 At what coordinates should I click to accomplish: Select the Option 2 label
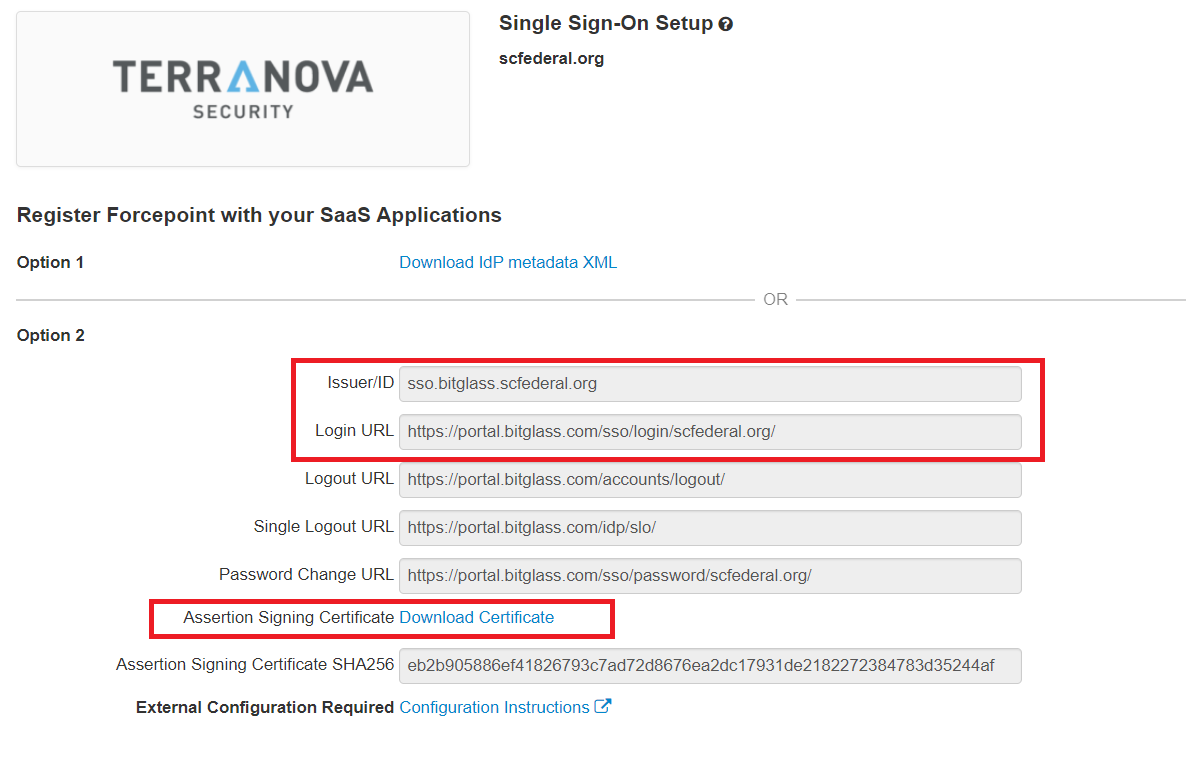pos(50,335)
